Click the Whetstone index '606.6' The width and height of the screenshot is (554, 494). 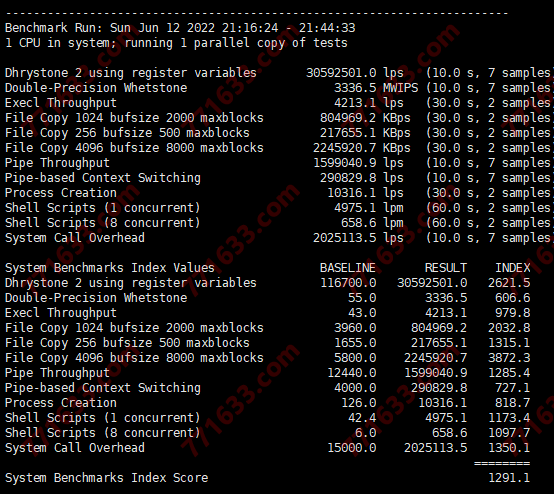513,298
